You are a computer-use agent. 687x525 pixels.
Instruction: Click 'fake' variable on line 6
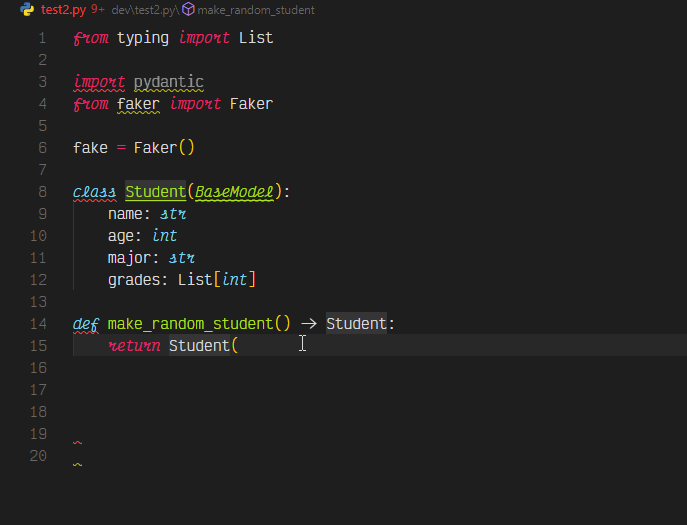[90, 148]
